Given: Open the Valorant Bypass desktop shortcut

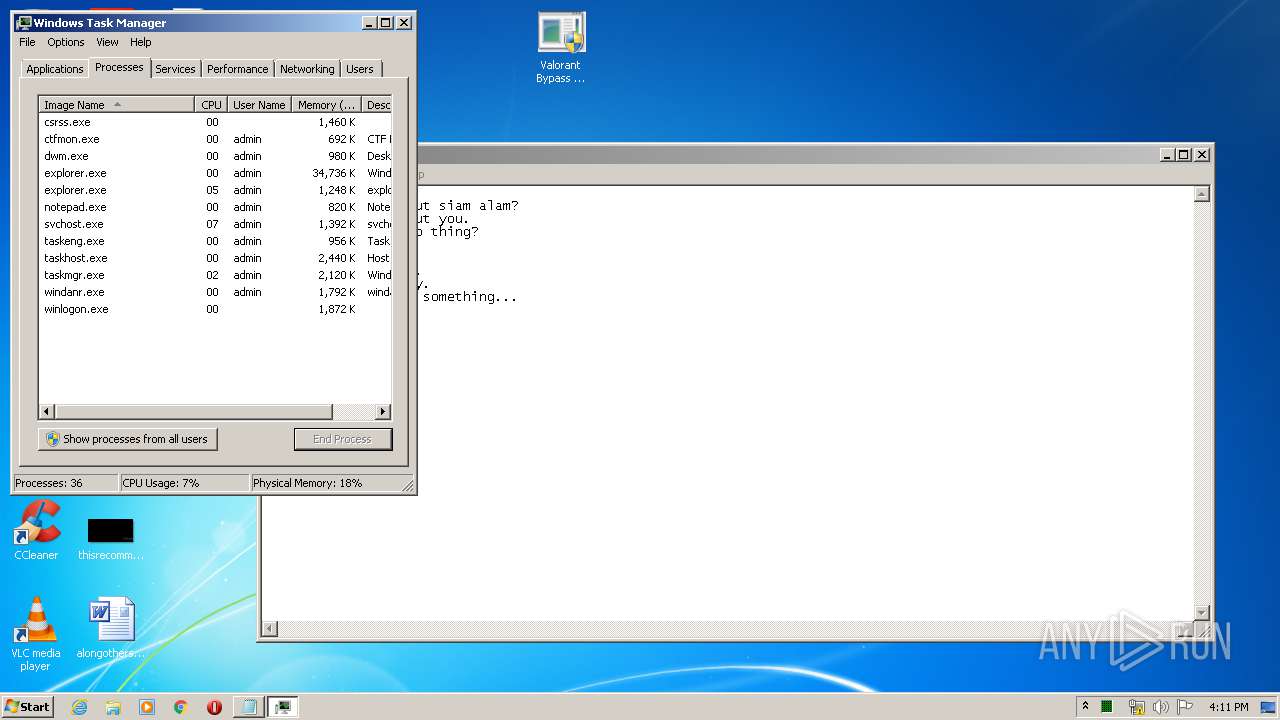Looking at the screenshot, I should (561, 47).
